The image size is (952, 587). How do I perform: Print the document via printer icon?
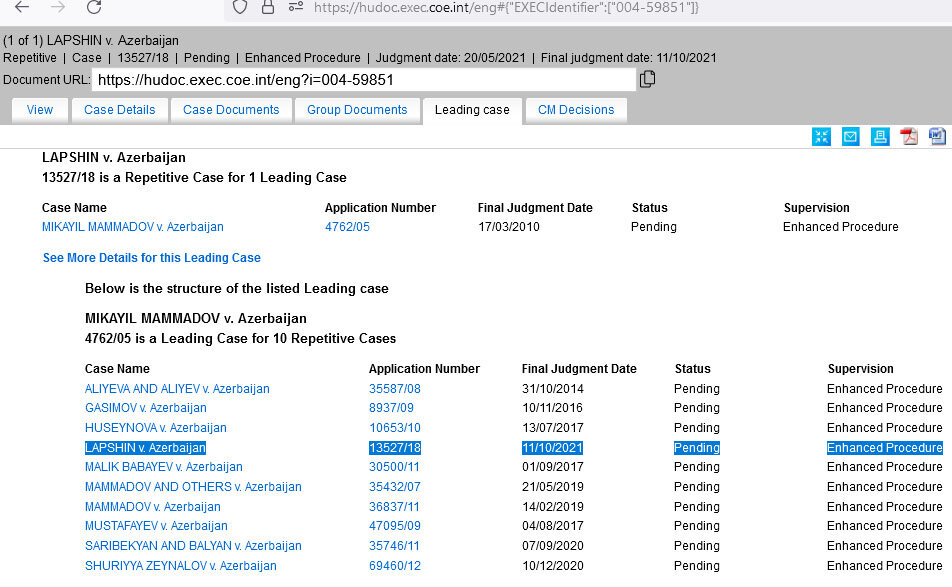point(880,137)
